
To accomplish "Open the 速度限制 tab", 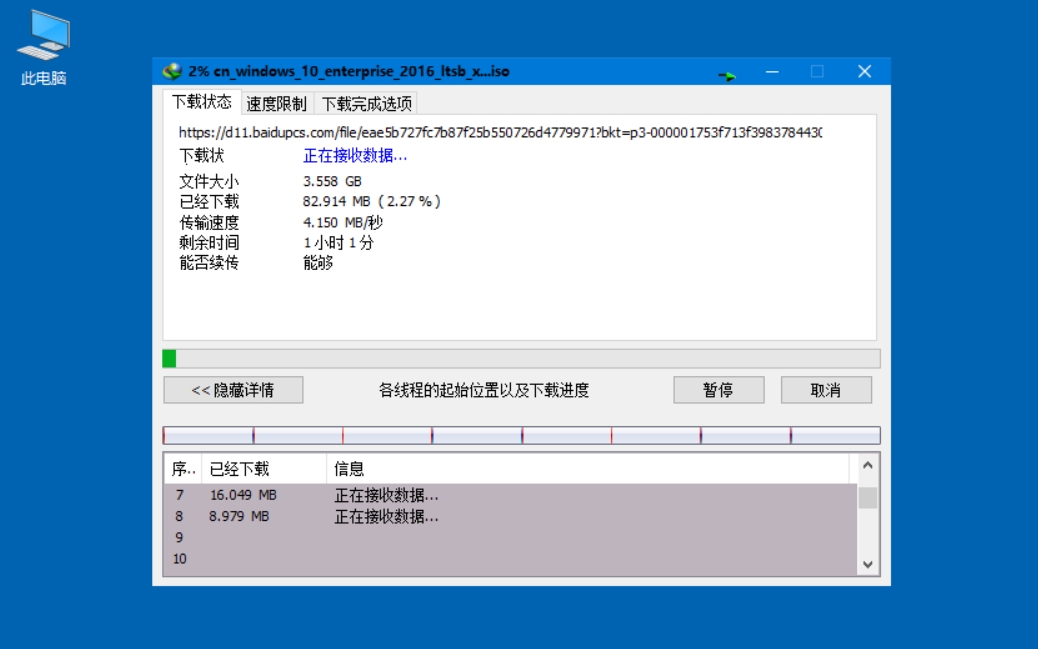I will click(277, 104).
